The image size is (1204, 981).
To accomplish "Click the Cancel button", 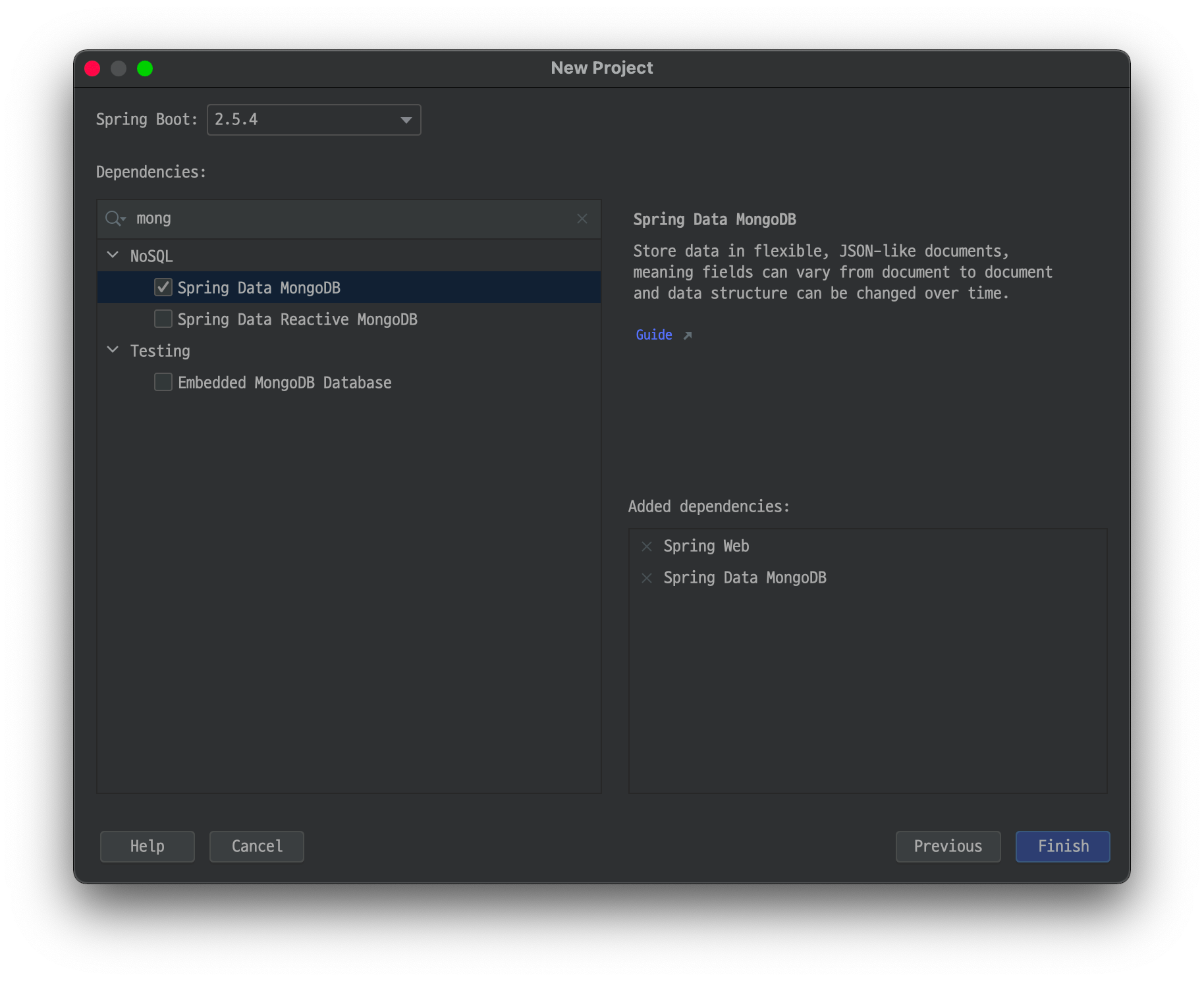I will point(257,846).
